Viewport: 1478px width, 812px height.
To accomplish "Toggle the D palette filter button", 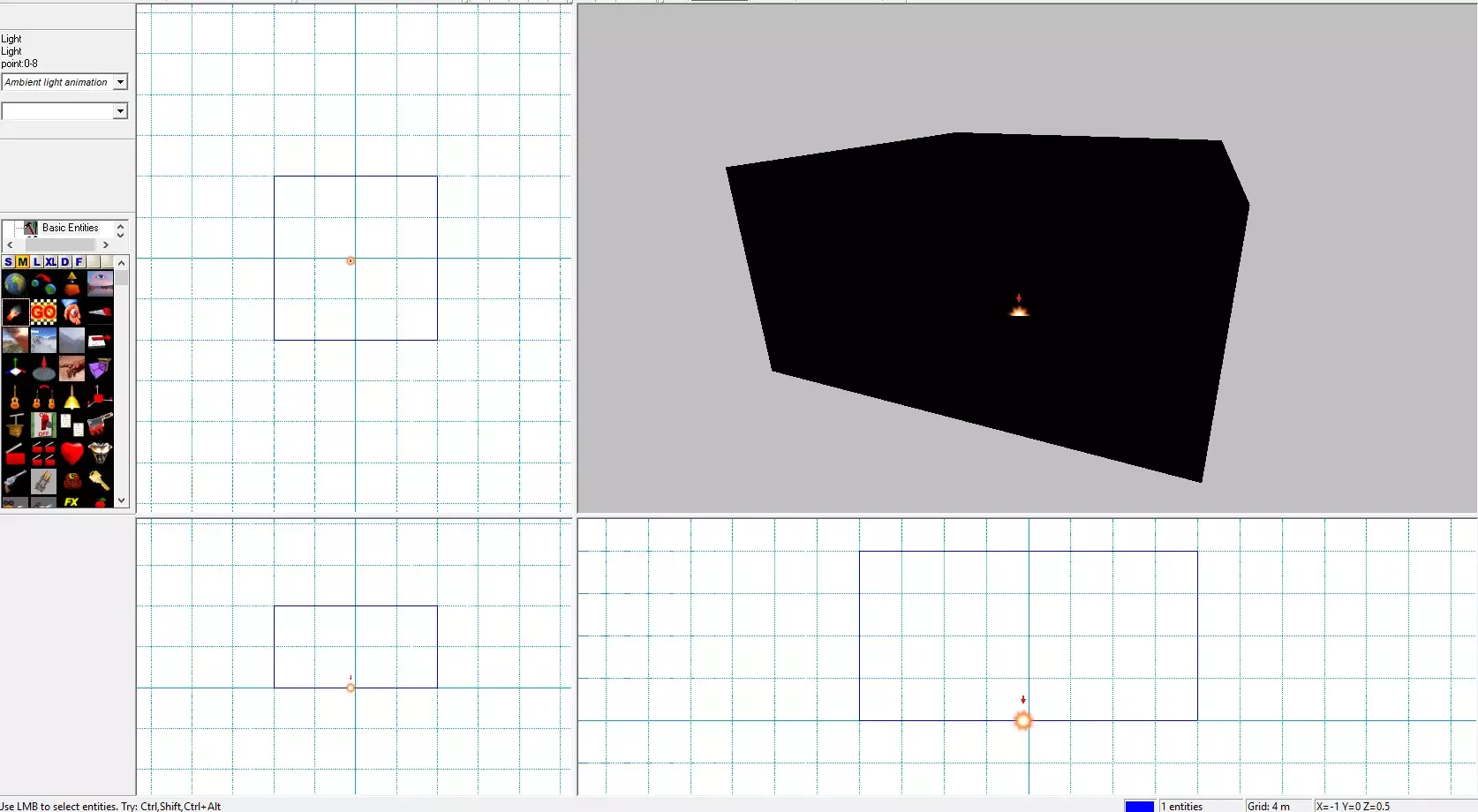I will click(65, 262).
